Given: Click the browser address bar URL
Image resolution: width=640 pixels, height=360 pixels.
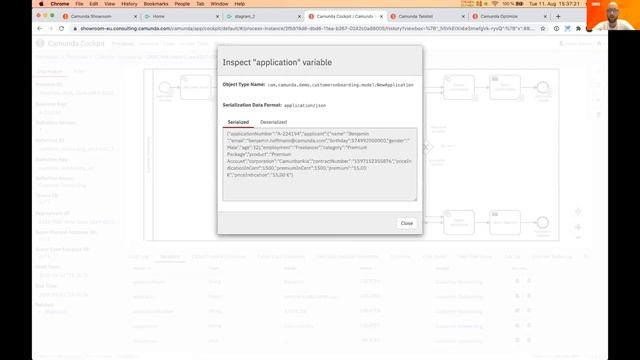Looking at the screenshot, I should [x=307, y=29].
